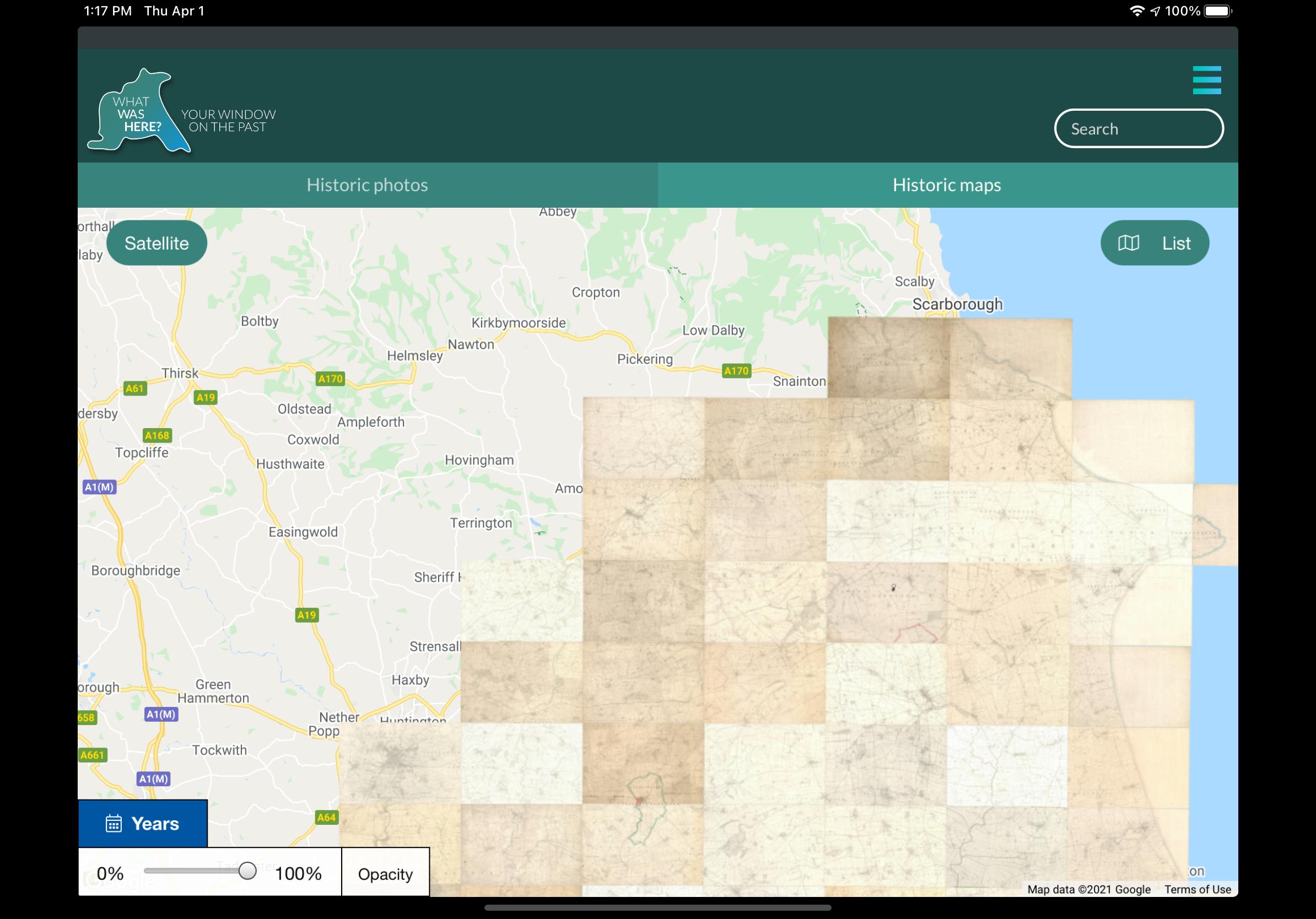Click the Strensall map label
The width and height of the screenshot is (1316, 919).
[x=435, y=647]
